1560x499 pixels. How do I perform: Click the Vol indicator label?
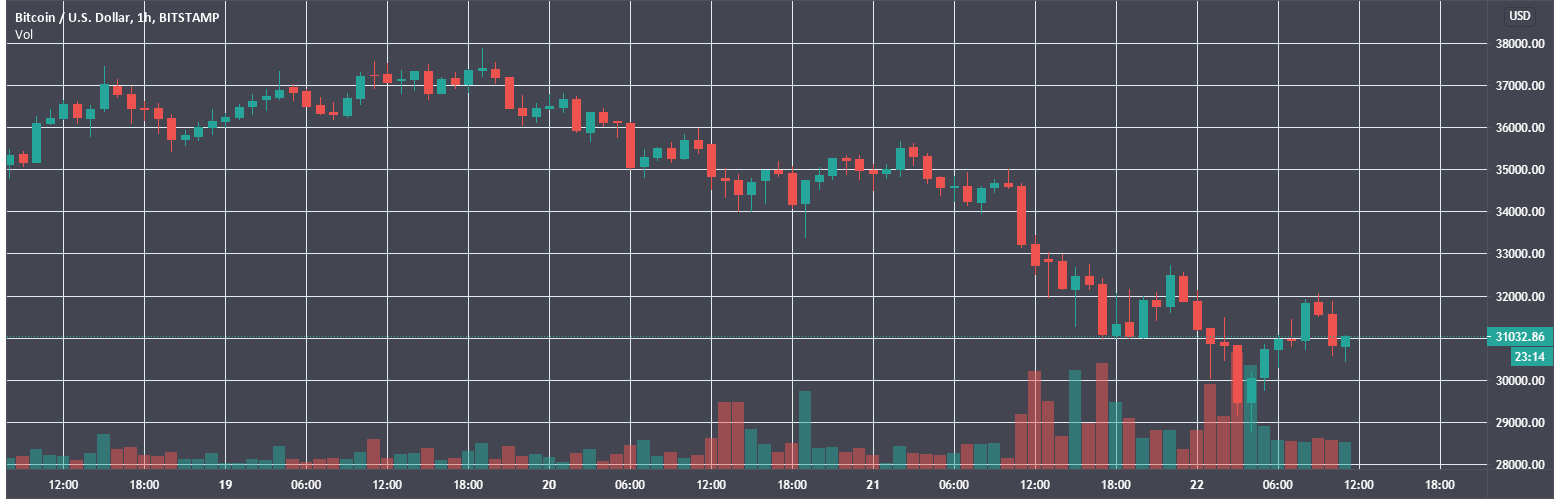pyautogui.click(x=23, y=35)
